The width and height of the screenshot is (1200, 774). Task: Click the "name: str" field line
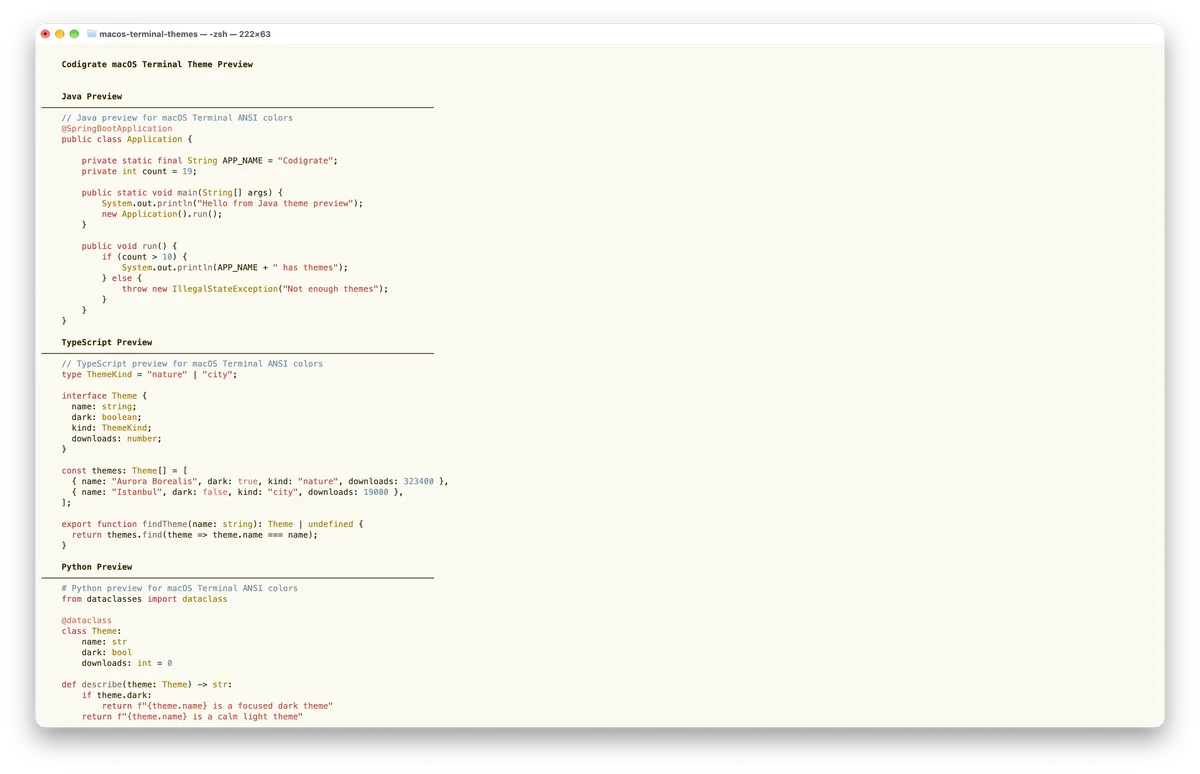click(104, 642)
